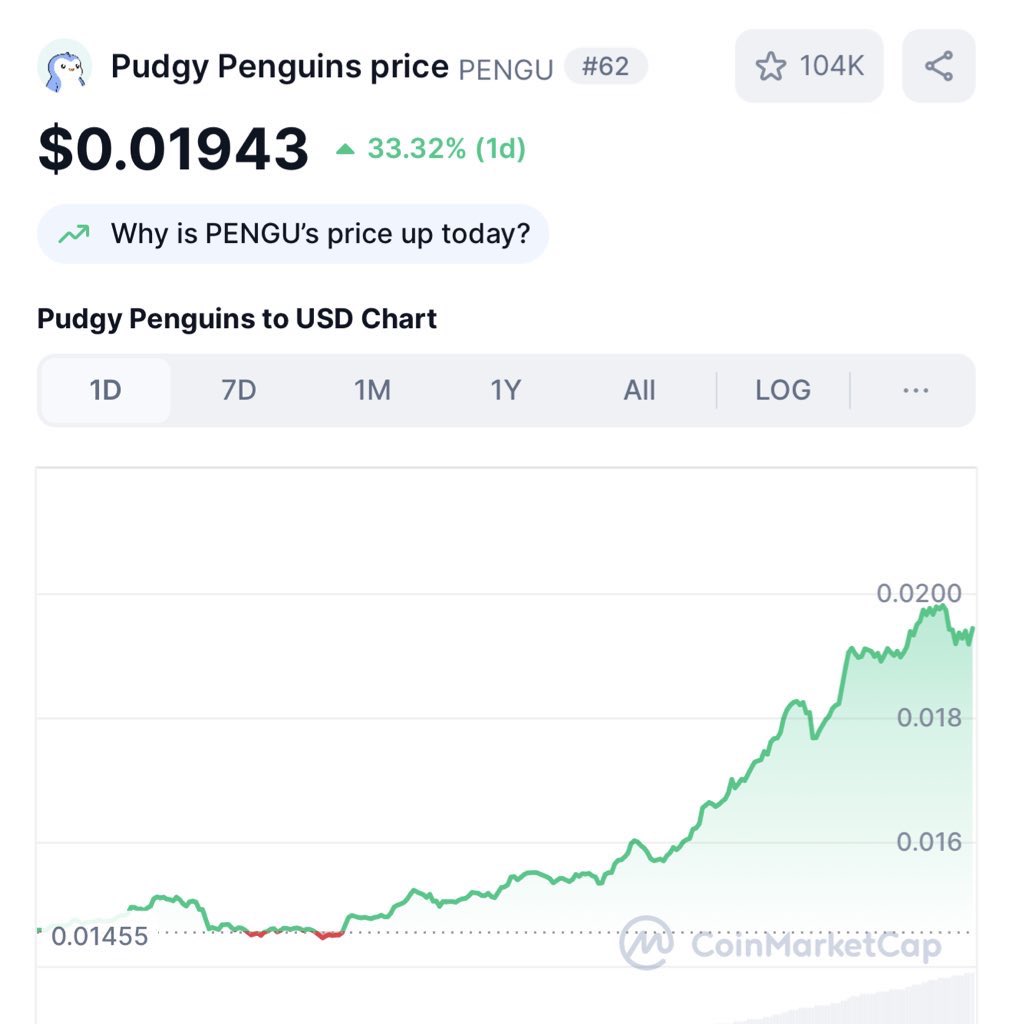Open the share icon button
This screenshot has width=1012, height=1024.
[939, 66]
